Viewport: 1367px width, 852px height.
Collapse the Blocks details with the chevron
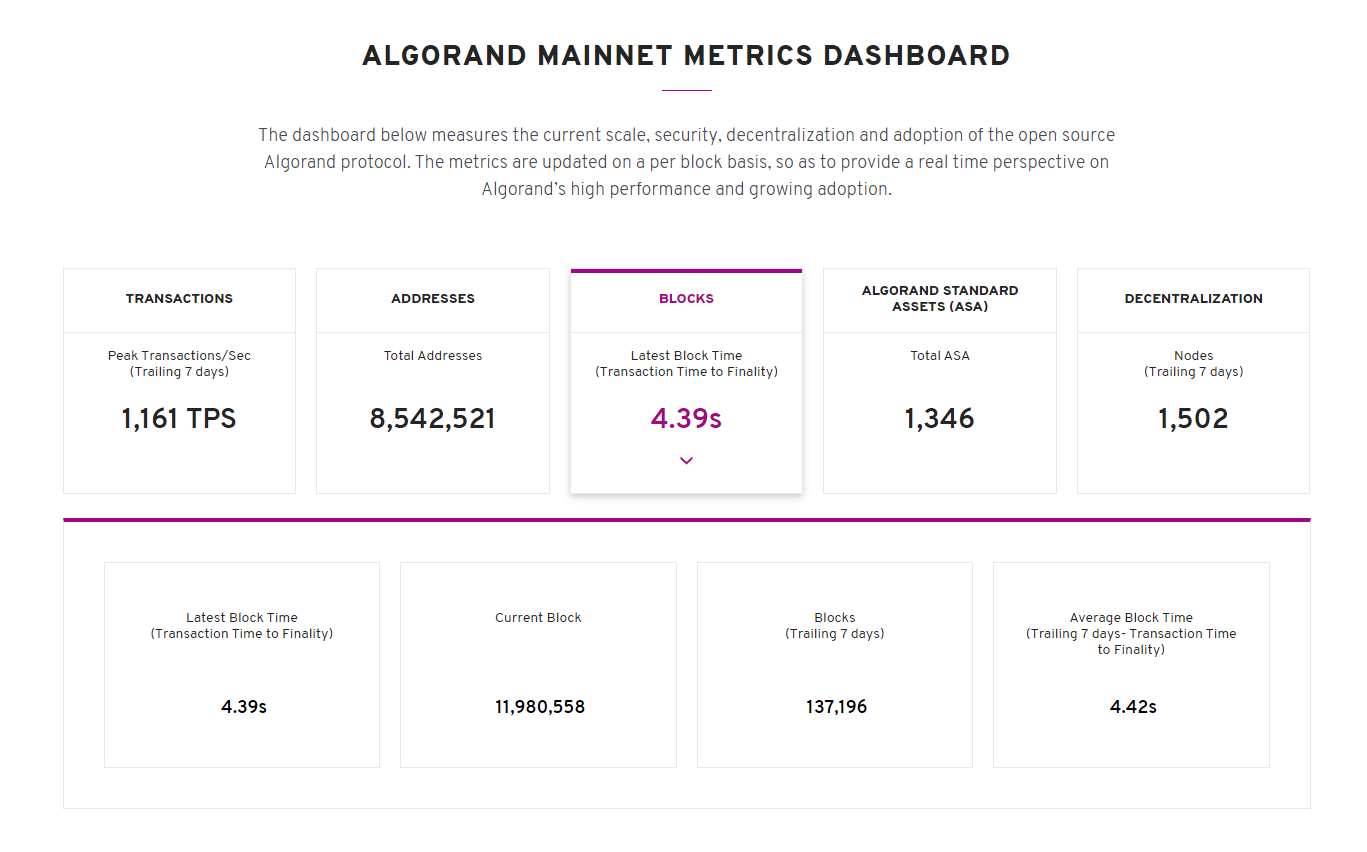tap(686, 461)
